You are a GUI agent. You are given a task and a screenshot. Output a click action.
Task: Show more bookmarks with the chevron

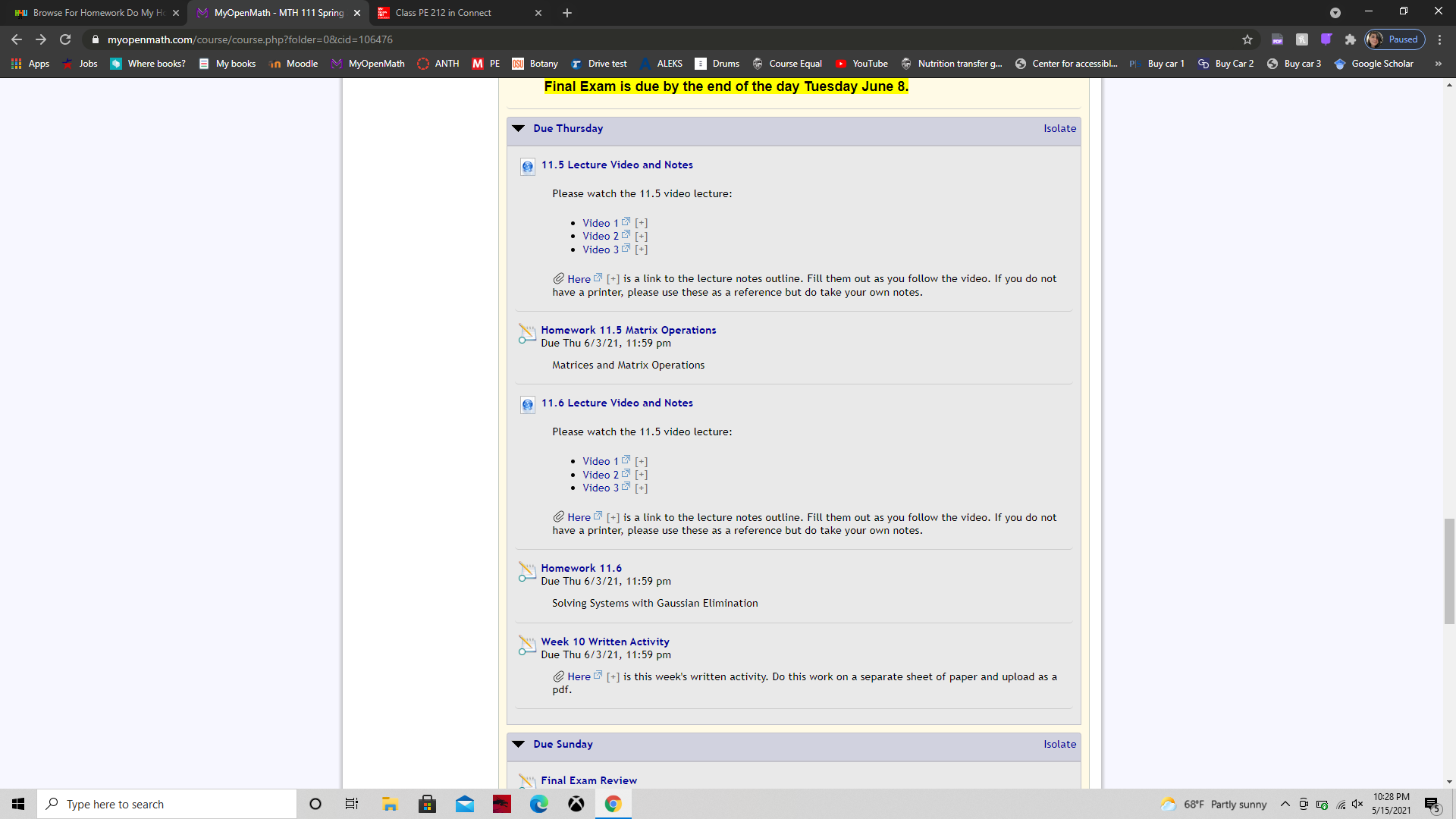pyautogui.click(x=1439, y=64)
